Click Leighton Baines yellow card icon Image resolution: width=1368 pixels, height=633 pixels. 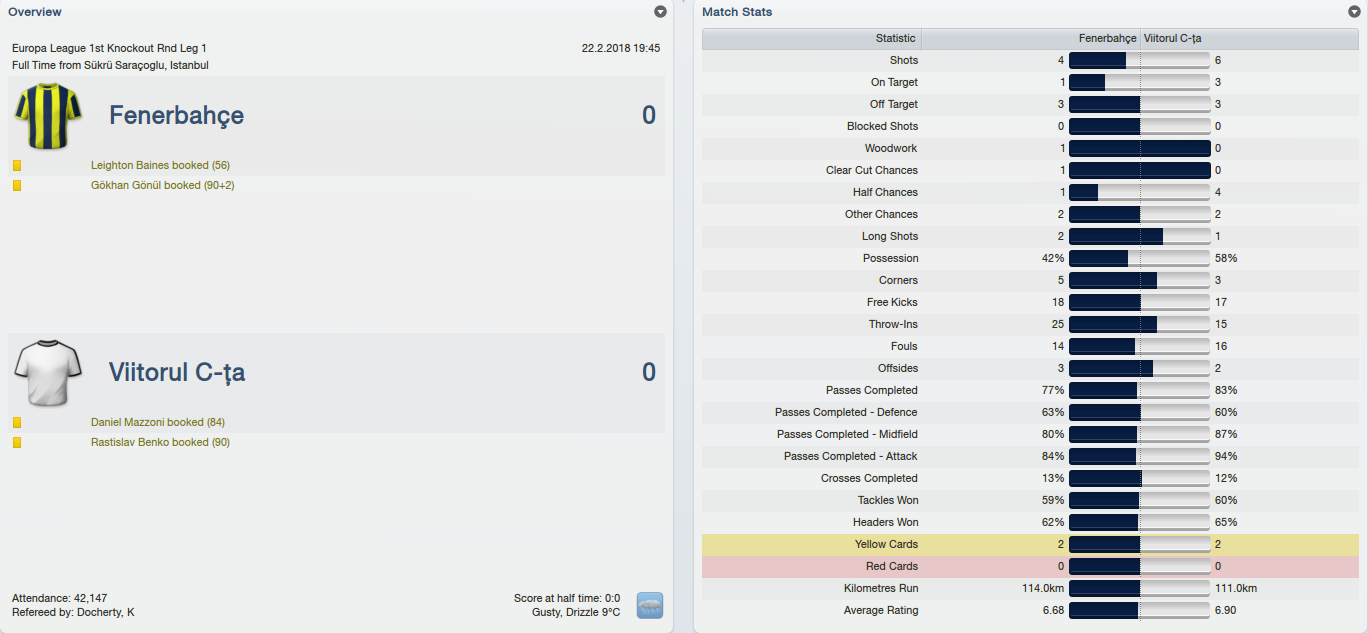pyautogui.click(x=17, y=166)
